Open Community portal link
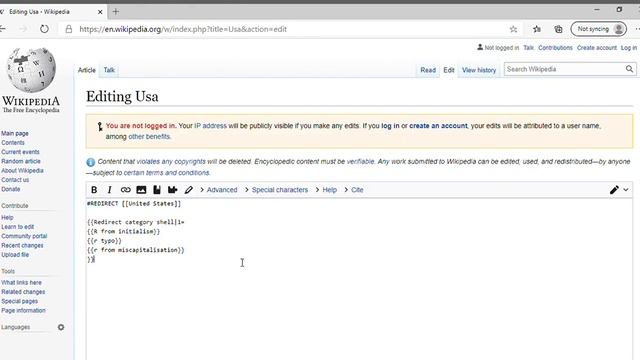The width and height of the screenshot is (640, 360). [x=24, y=236]
